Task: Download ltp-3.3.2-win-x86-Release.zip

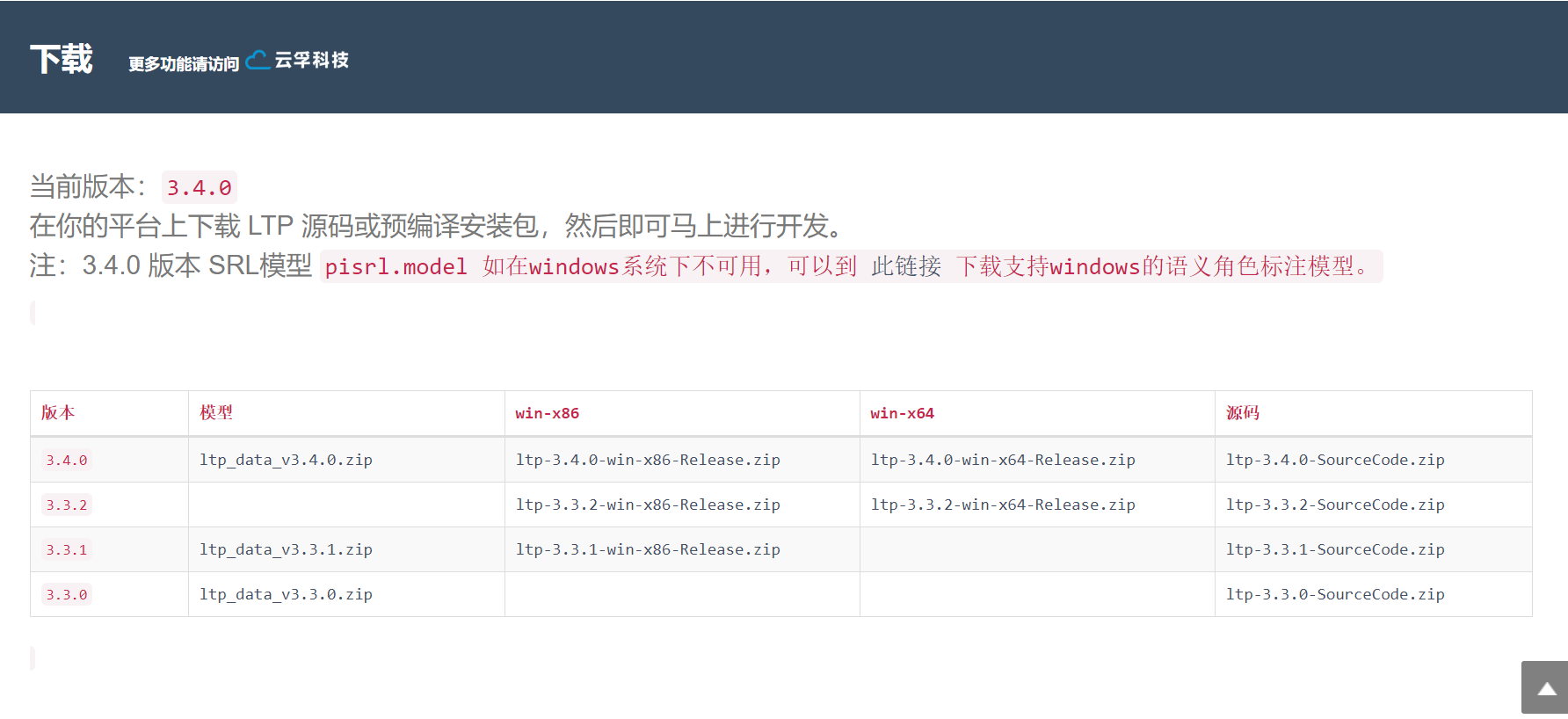Action: [648, 505]
